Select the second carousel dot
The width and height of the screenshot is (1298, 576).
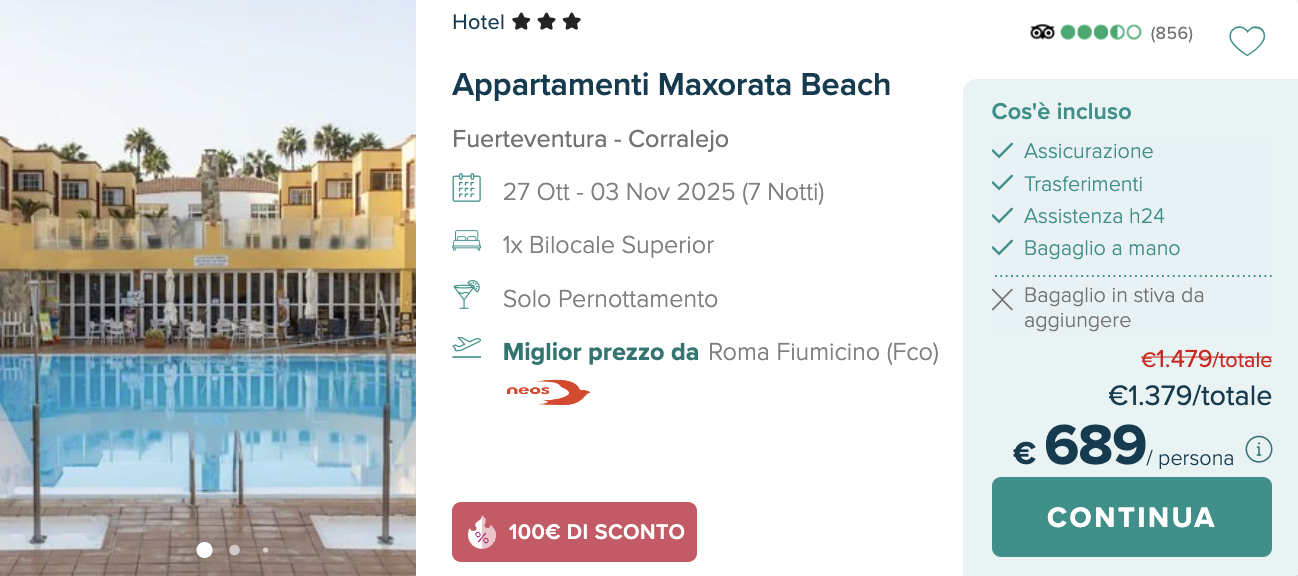pos(235,549)
